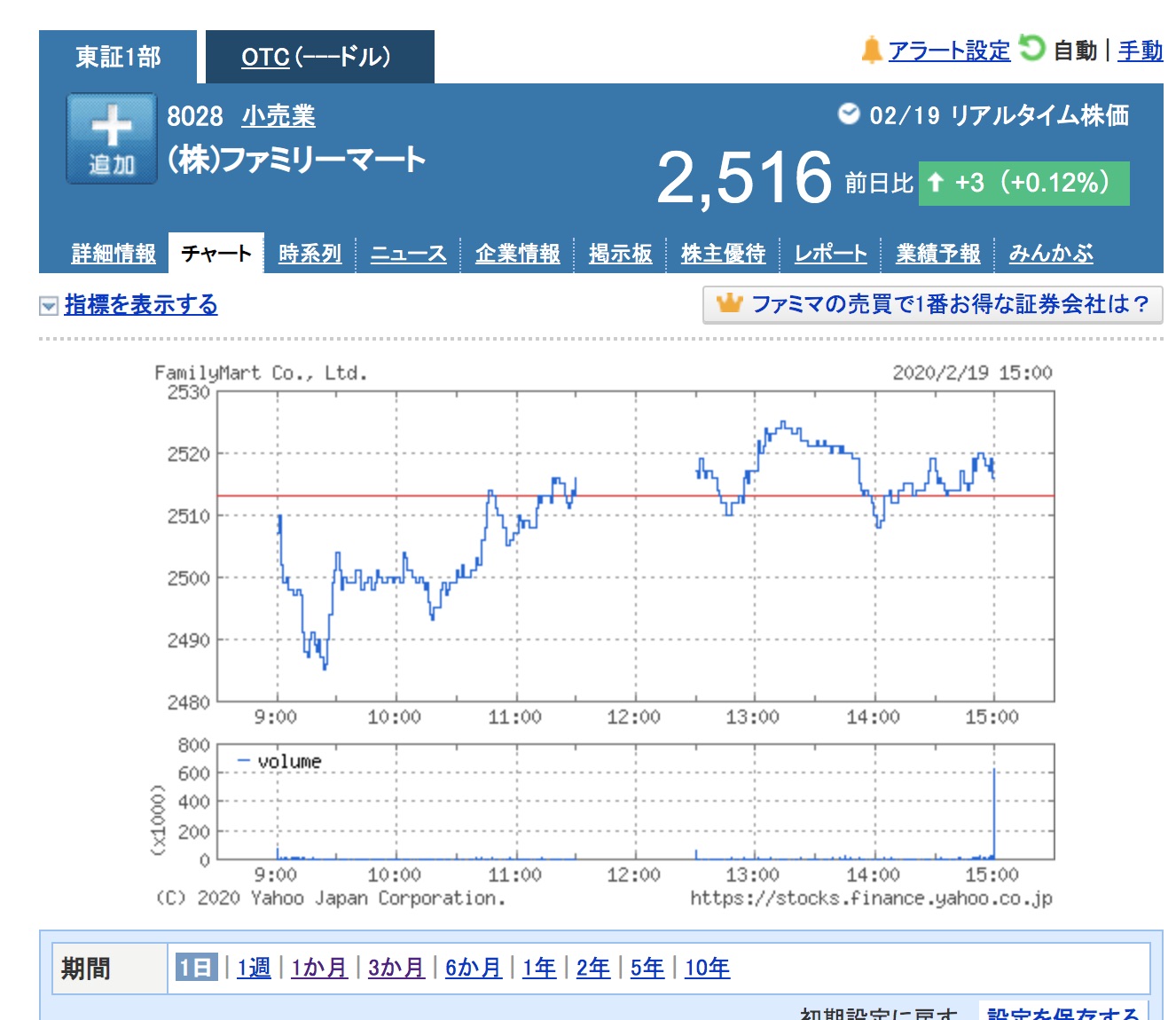Viewport: 1176px width, 1020px height.
Task: Click the 前日比 label
Action: (x=879, y=184)
